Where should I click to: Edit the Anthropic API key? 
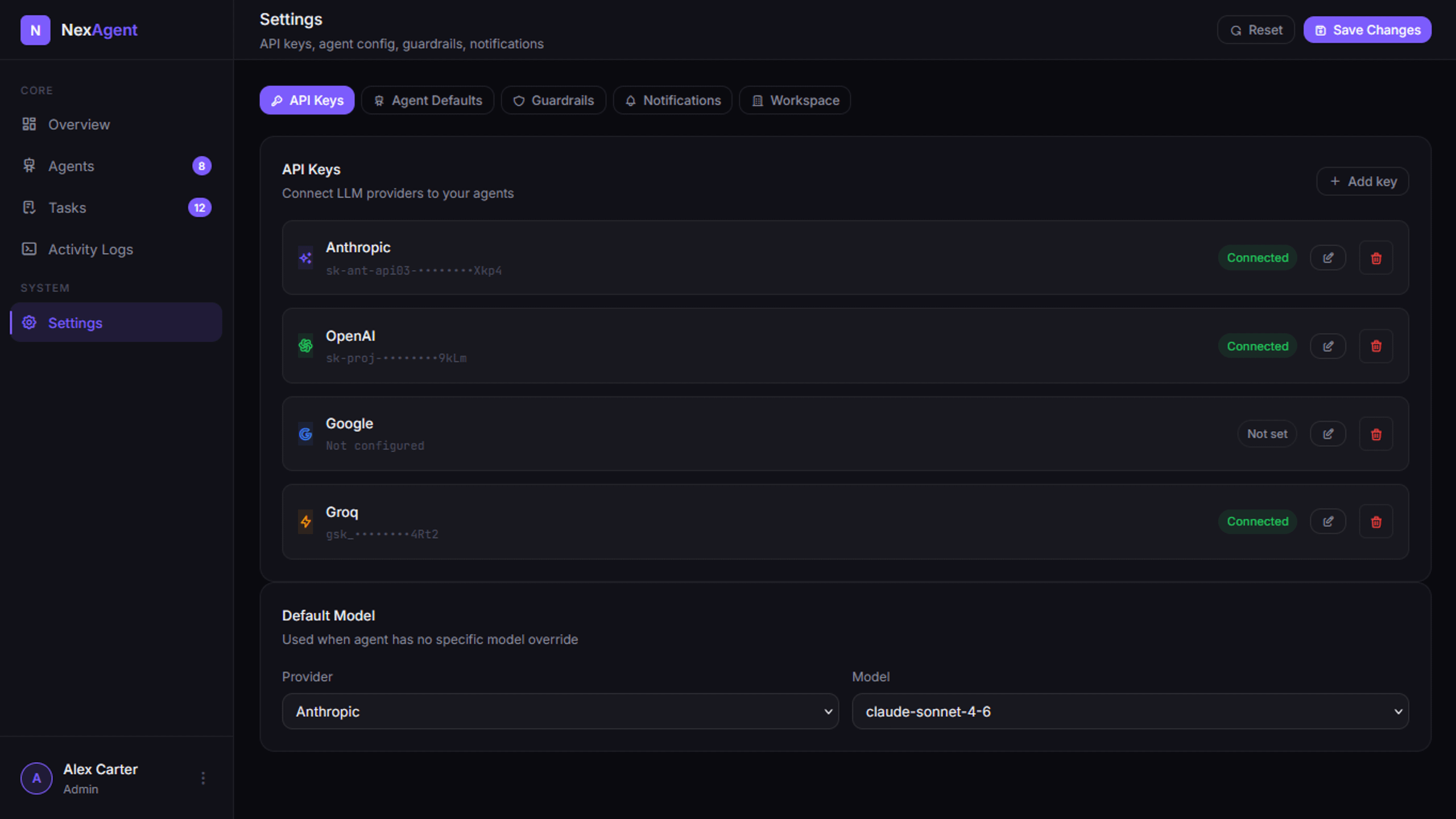(x=1328, y=258)
